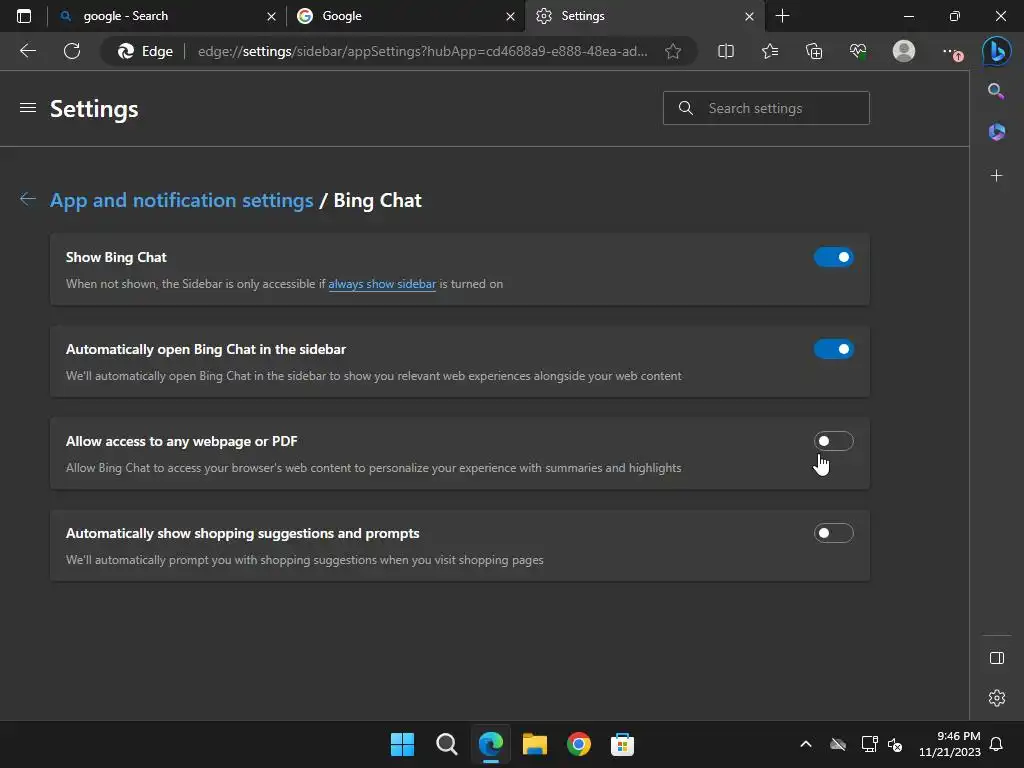Return via the breadcrumb back arrow
This screenshot has height=768, width=1024.
click(27, 199)
